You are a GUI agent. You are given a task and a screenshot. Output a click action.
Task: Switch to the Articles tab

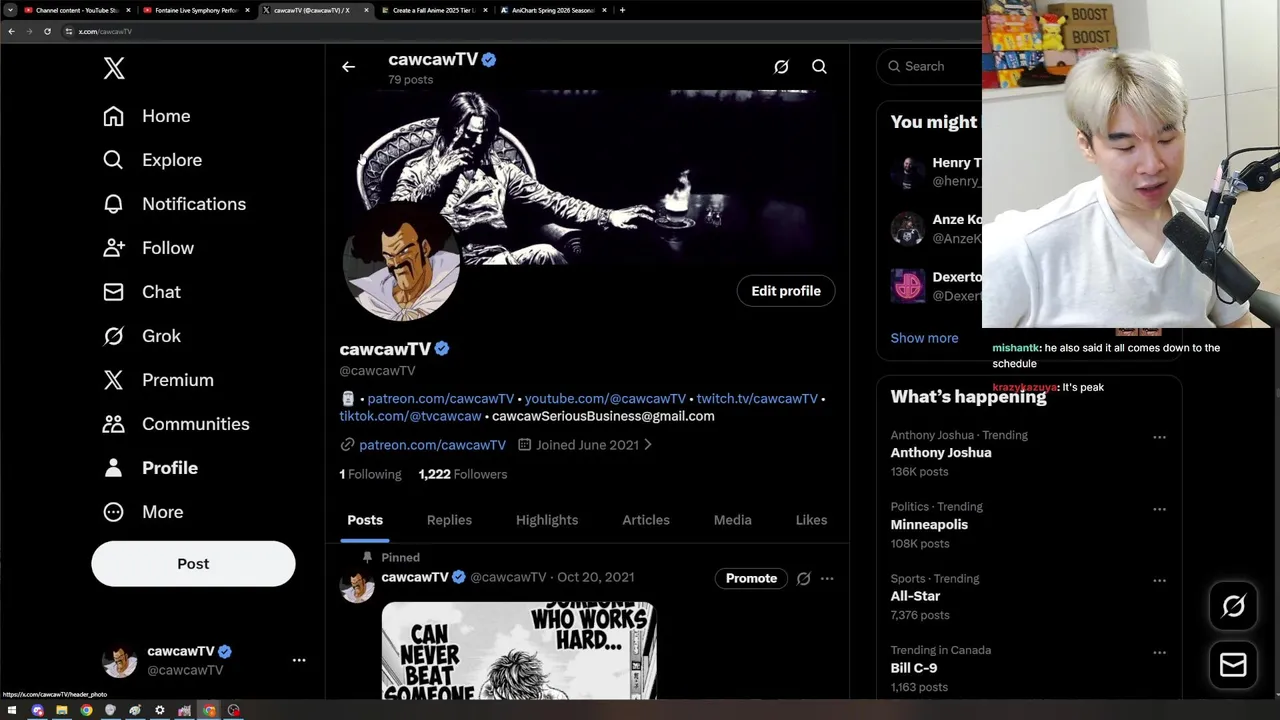click(x=646, y=520)
